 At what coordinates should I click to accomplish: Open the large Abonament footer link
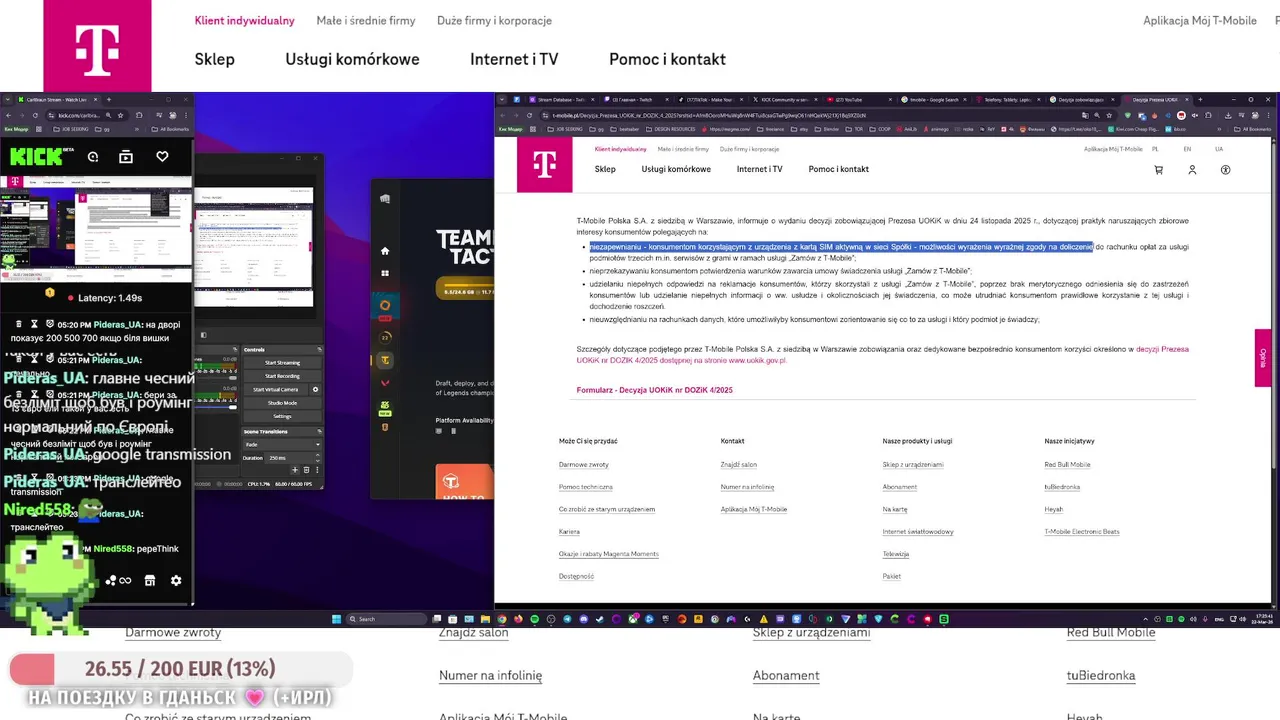[786, 675]
